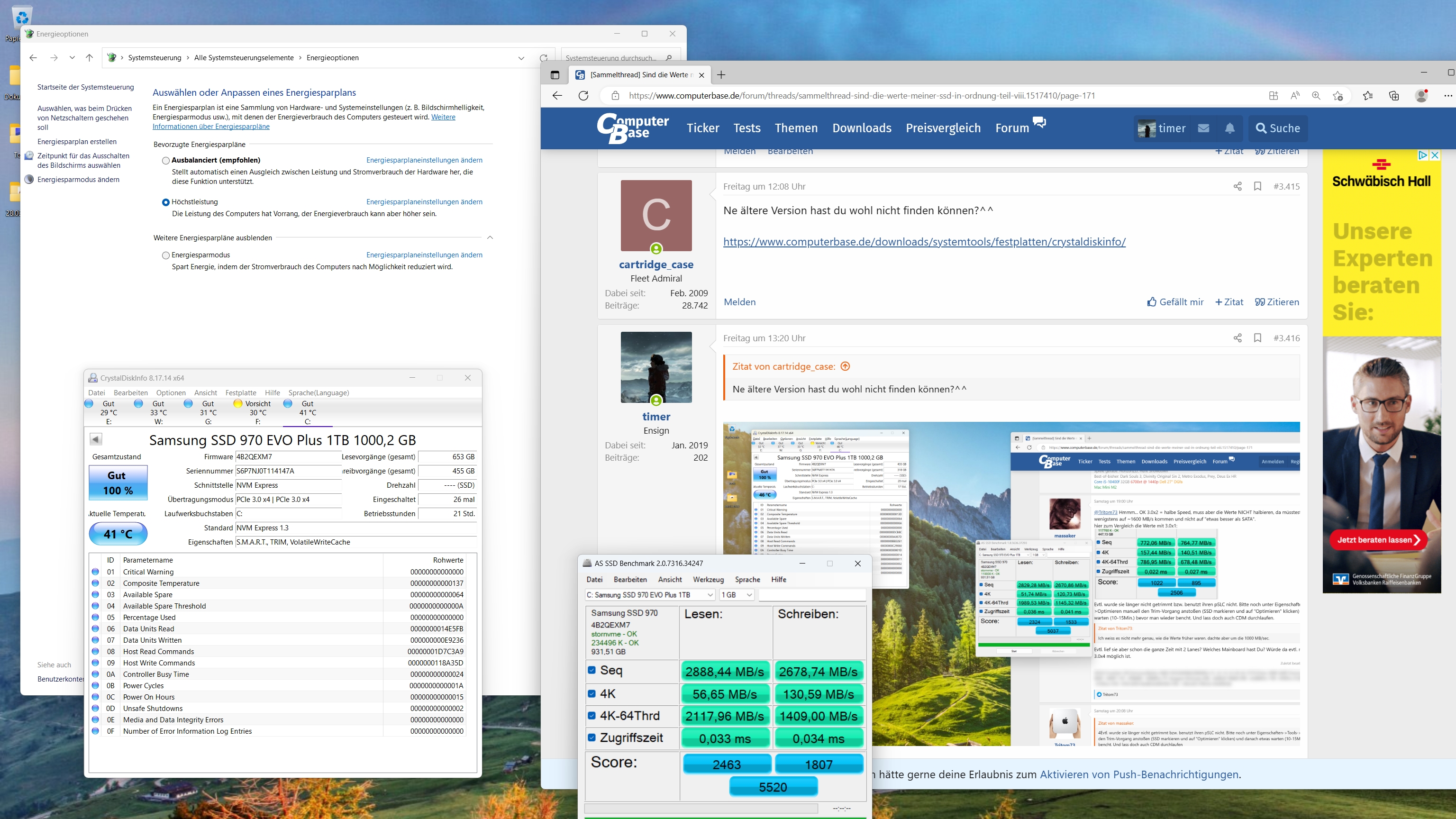Uncheck the 4K-64Thrd test checkbox
The width and height of the screenshot is (1456, 819).
click(592, 716)
